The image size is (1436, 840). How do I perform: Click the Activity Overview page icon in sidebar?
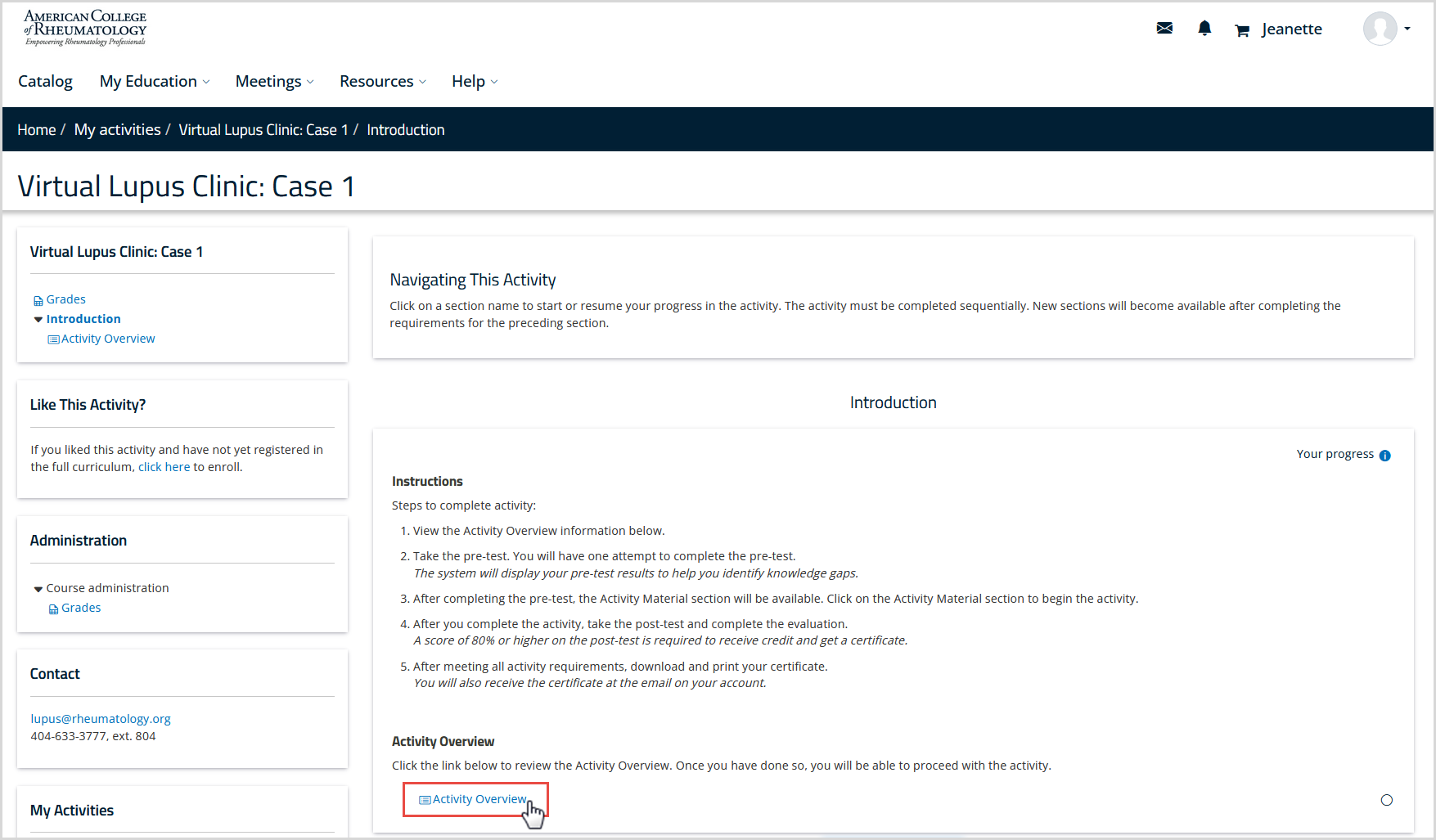(54, 339)
